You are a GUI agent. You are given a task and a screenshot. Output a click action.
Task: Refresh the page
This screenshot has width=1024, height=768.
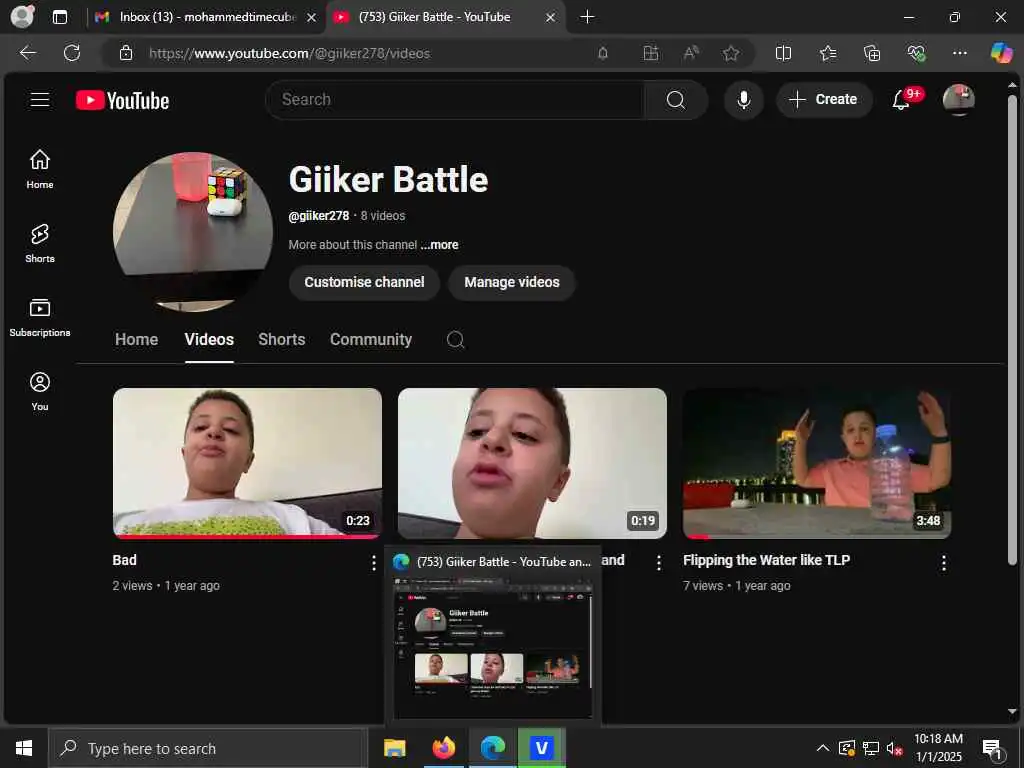[72, 53]
